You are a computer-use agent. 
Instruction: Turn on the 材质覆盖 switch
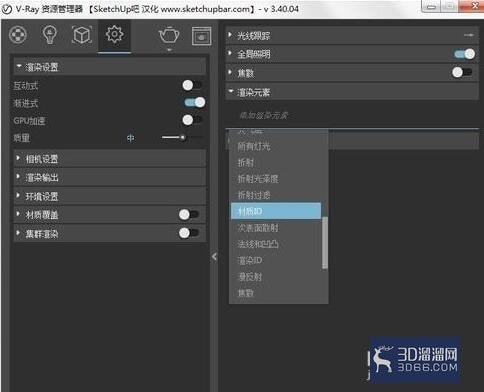[189, 214]
